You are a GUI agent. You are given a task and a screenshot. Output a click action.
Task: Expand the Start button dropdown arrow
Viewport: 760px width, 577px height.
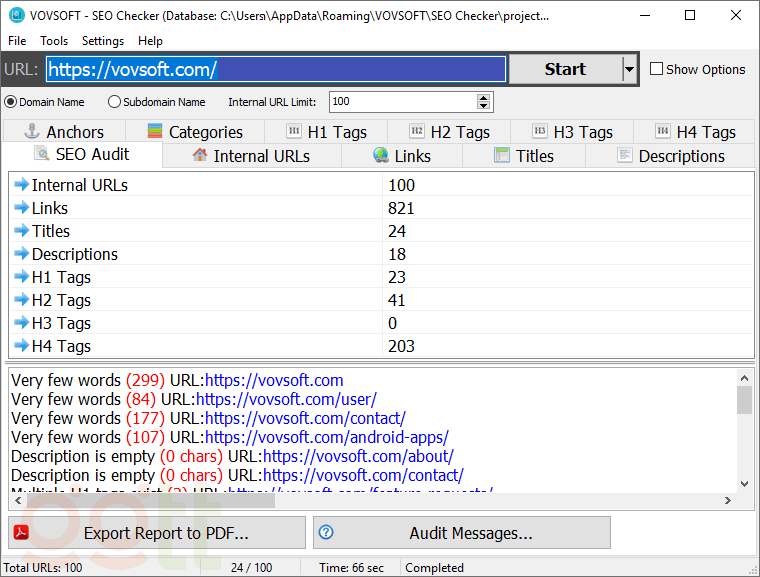point(629,69)
